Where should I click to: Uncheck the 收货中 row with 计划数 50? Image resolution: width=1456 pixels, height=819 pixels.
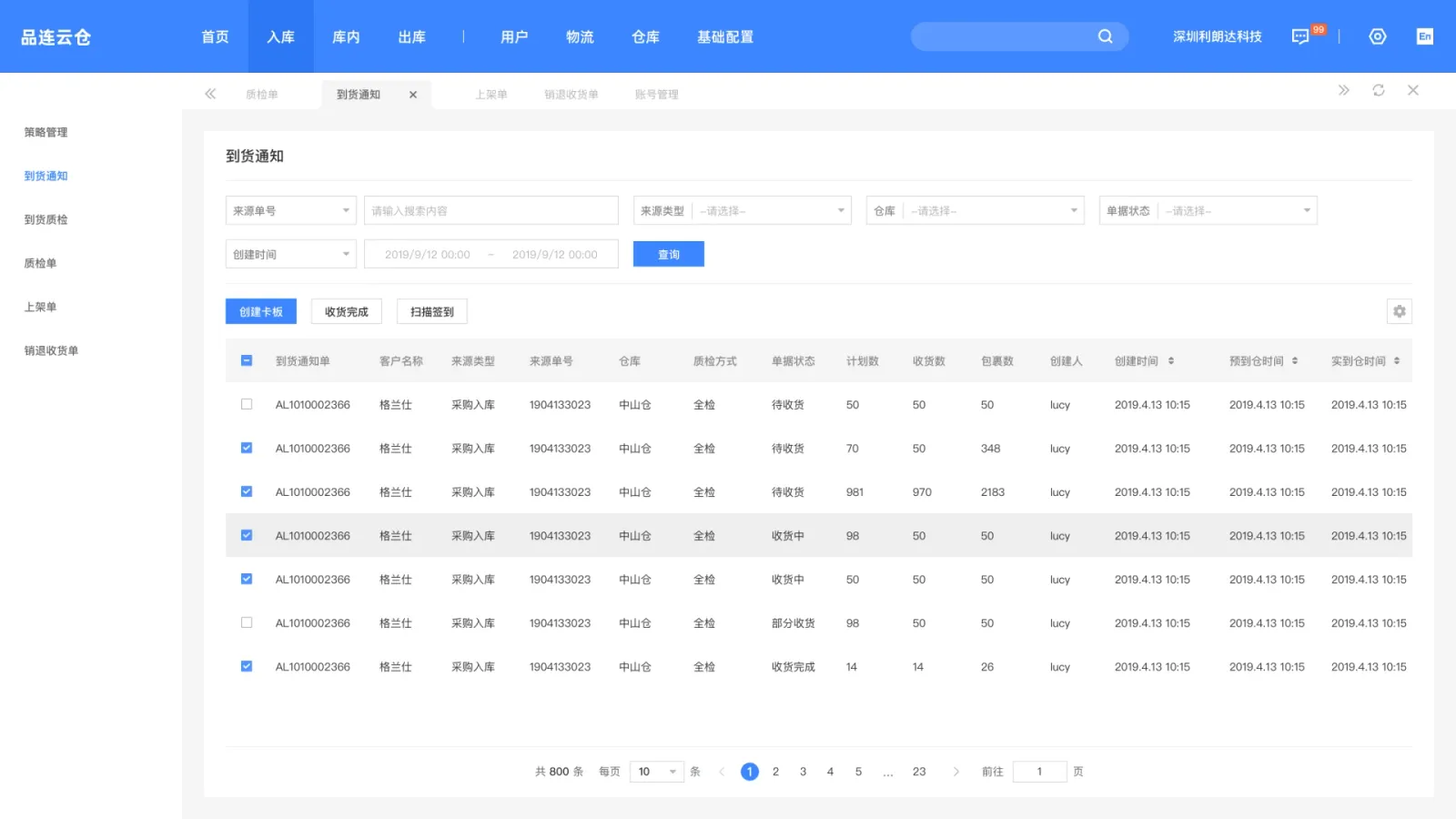tap(247, 580)
